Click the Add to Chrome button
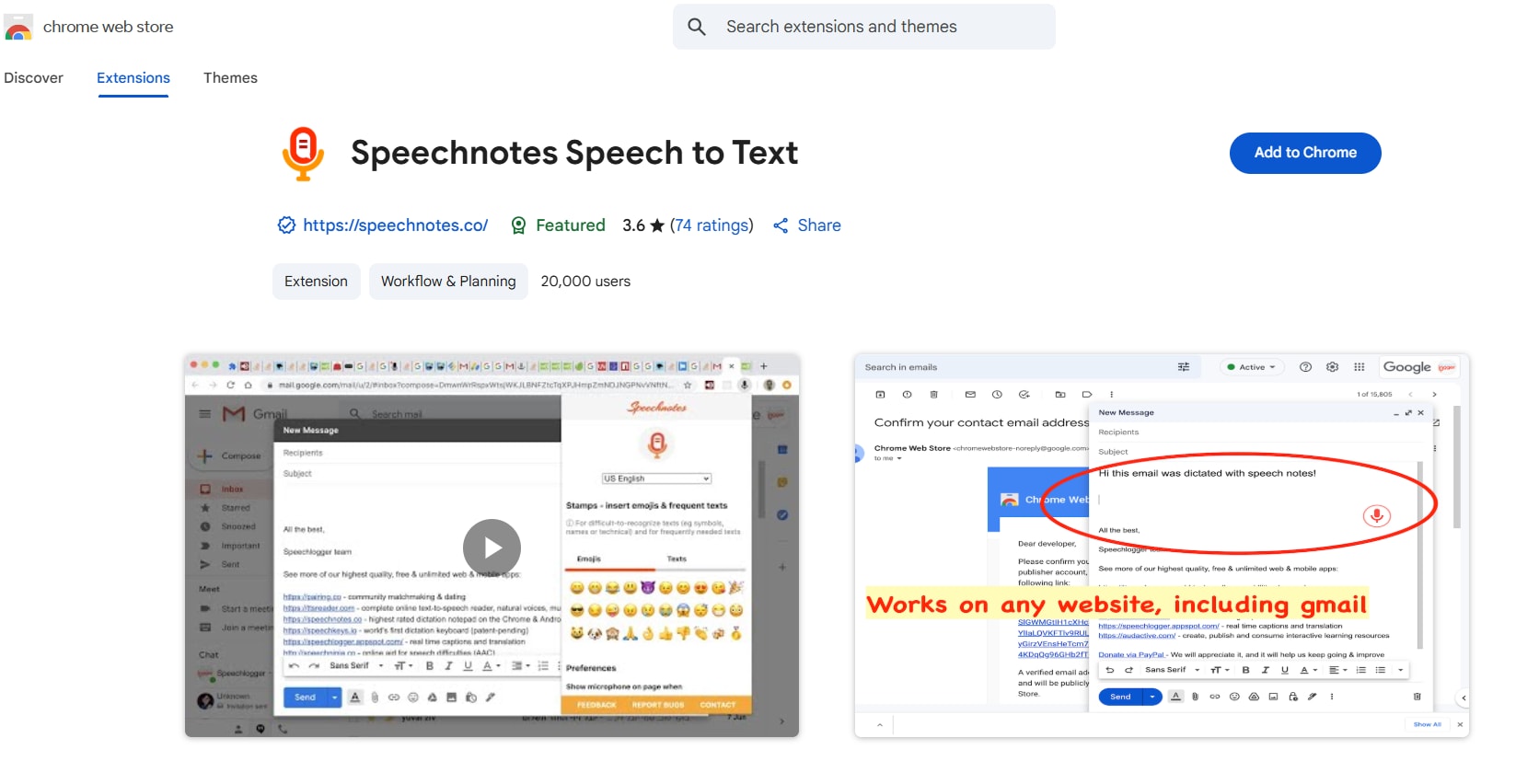This screenshot has width=1539, height=784. [1305, 153]
